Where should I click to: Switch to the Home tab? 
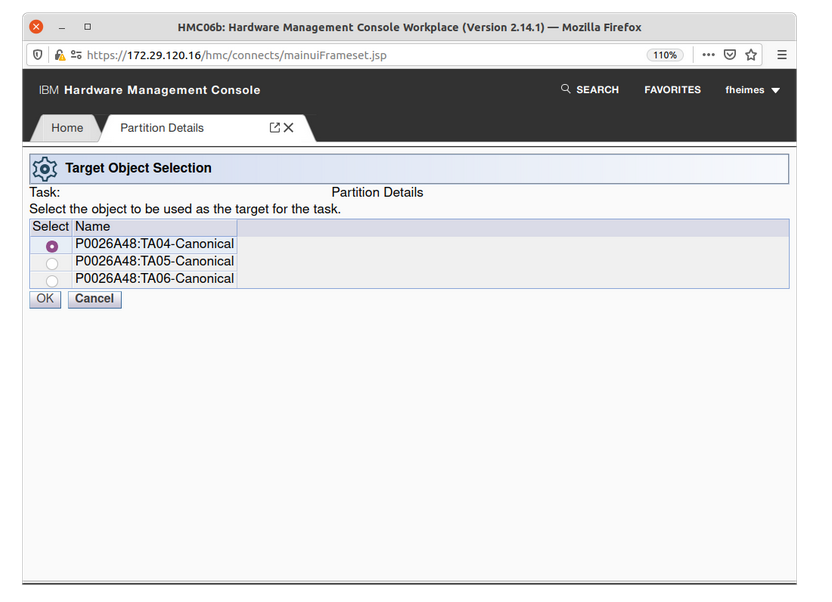point(67,128)
